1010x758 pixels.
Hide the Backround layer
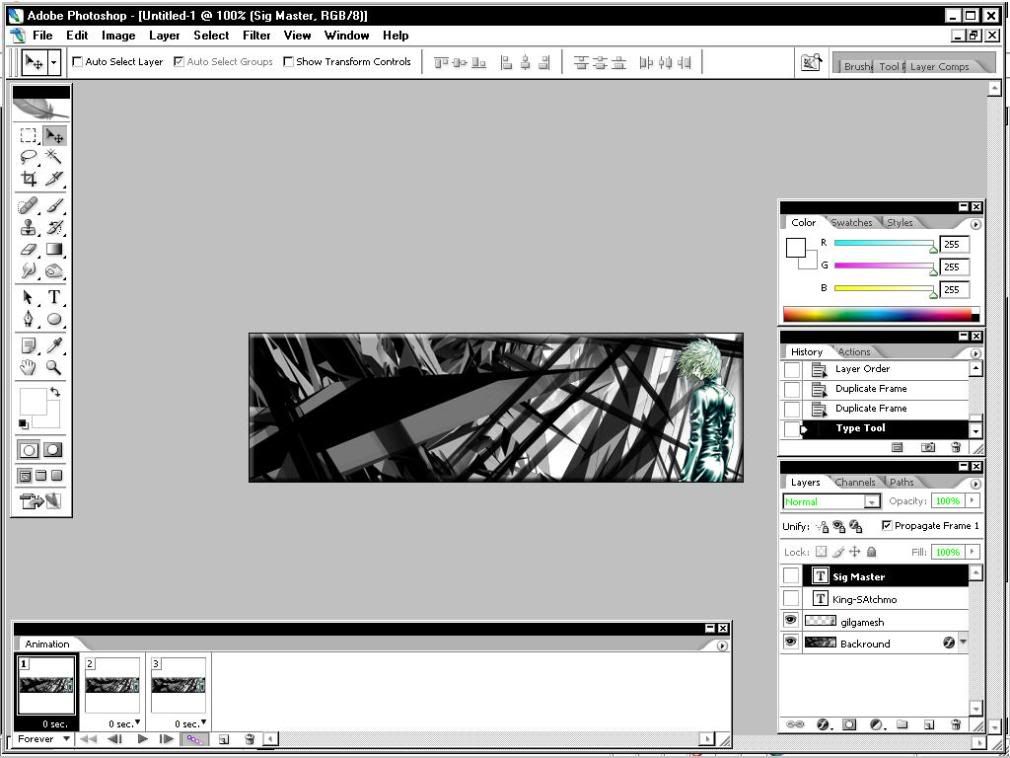[790, 642]
